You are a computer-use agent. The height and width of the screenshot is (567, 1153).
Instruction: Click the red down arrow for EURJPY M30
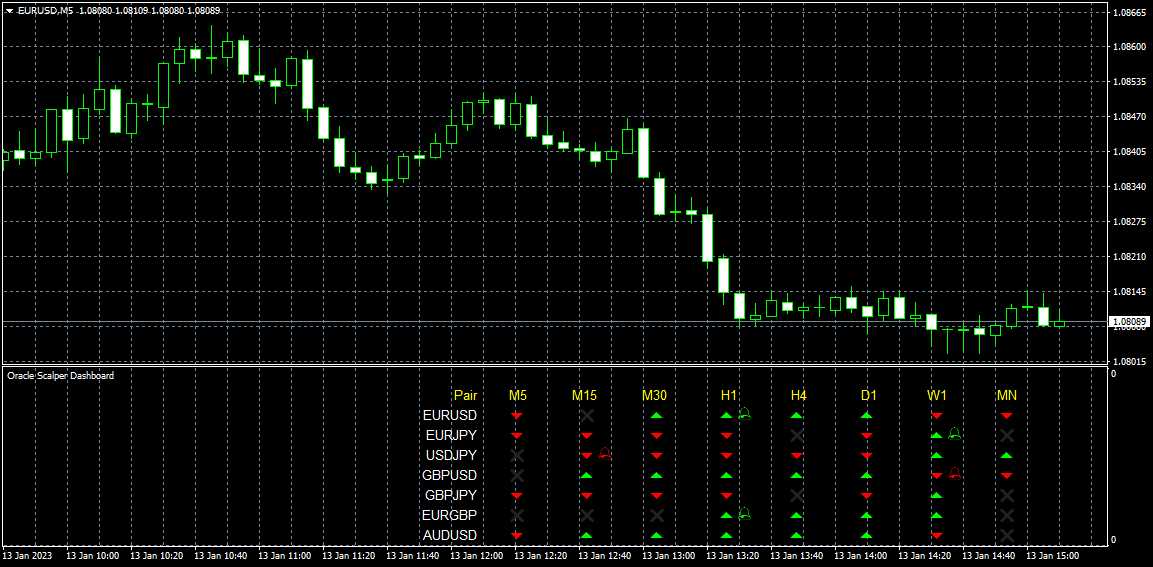[657, 436]
